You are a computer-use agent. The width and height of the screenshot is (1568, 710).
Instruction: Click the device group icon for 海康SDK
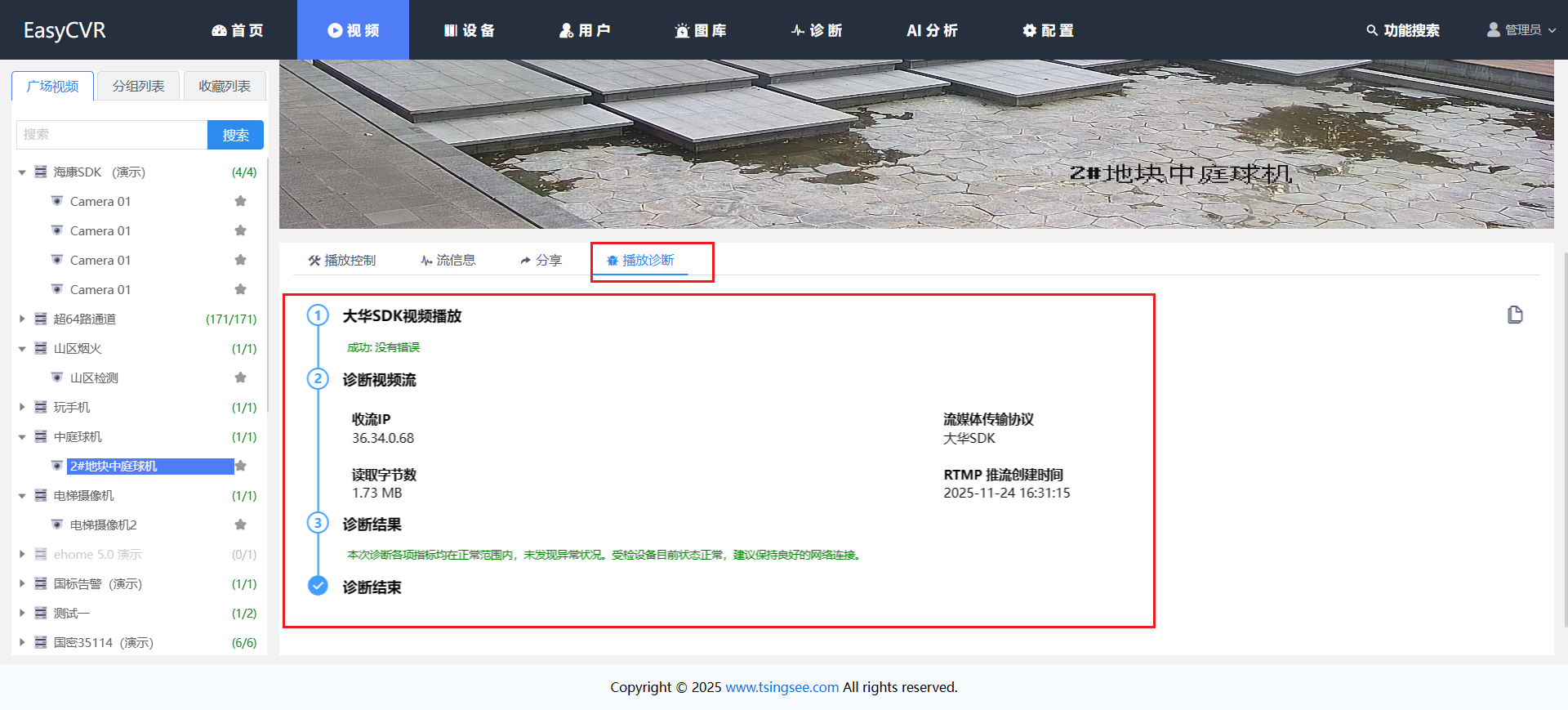[40, 172]
